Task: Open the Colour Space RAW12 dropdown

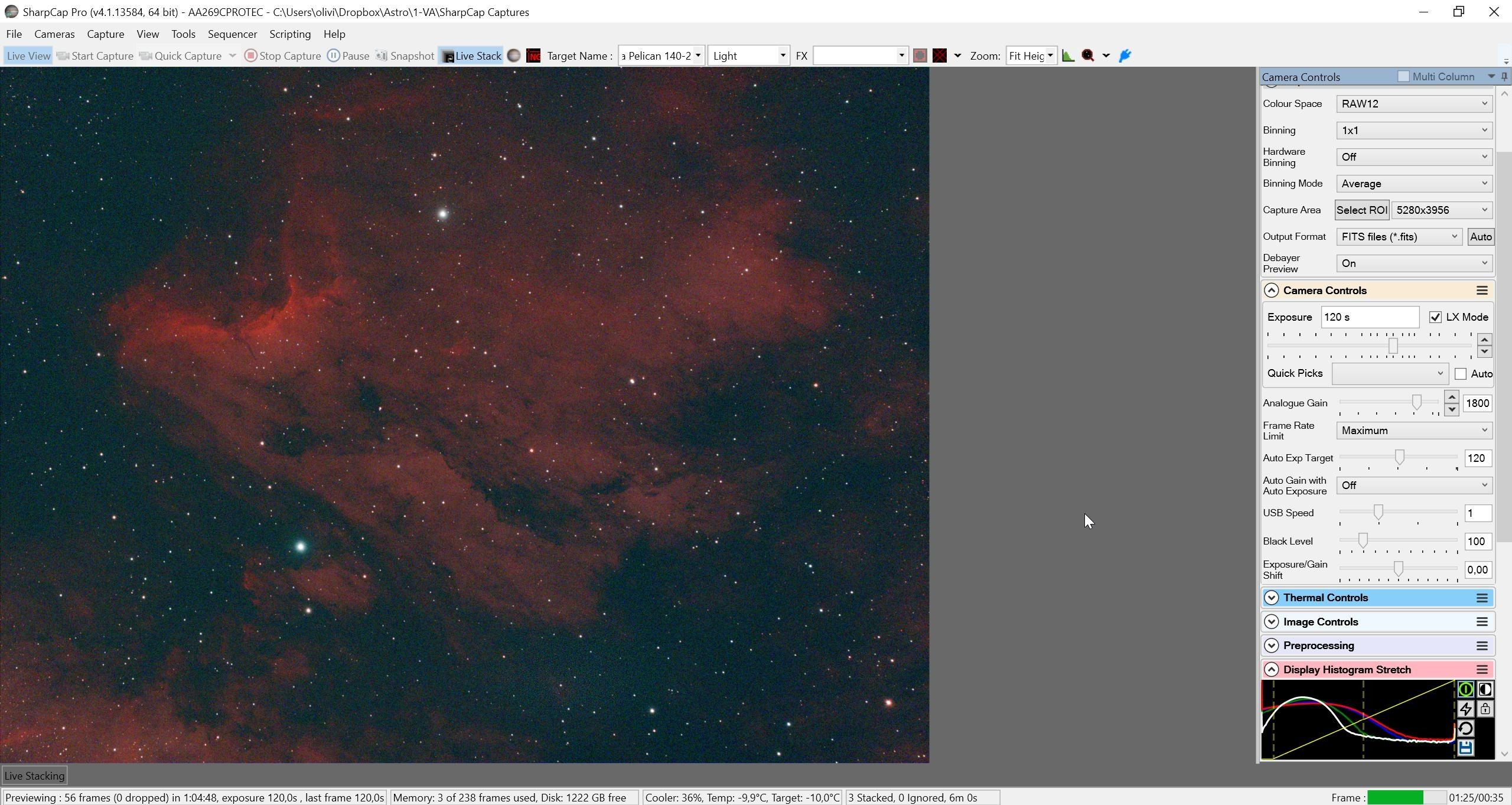Action: pos(1414,103)
